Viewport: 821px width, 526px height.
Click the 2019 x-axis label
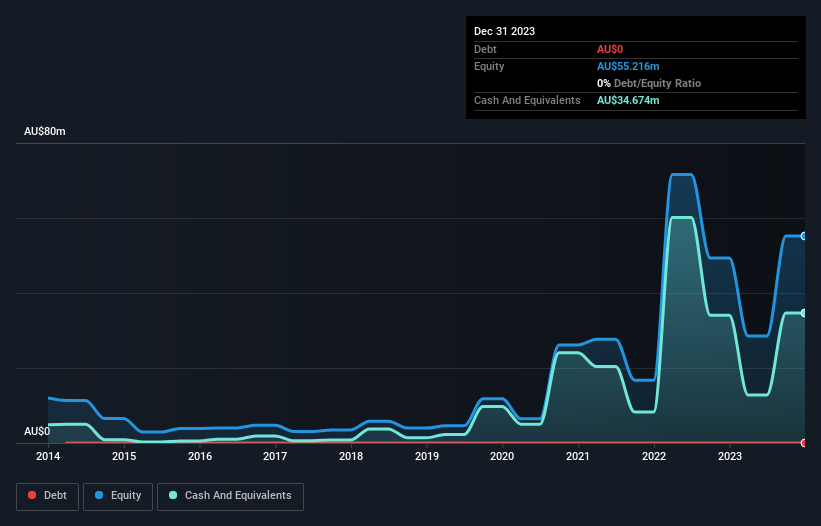pyautogui.click(x=427, y=456)
